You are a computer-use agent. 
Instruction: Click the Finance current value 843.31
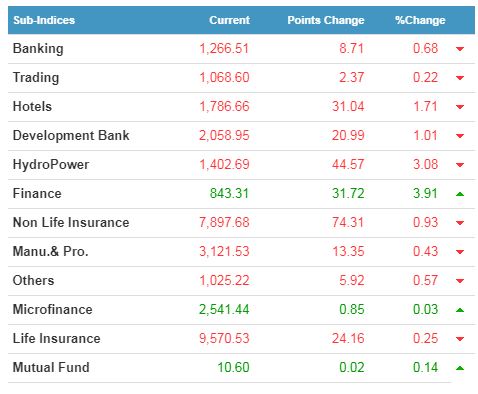tap(229, 193)
